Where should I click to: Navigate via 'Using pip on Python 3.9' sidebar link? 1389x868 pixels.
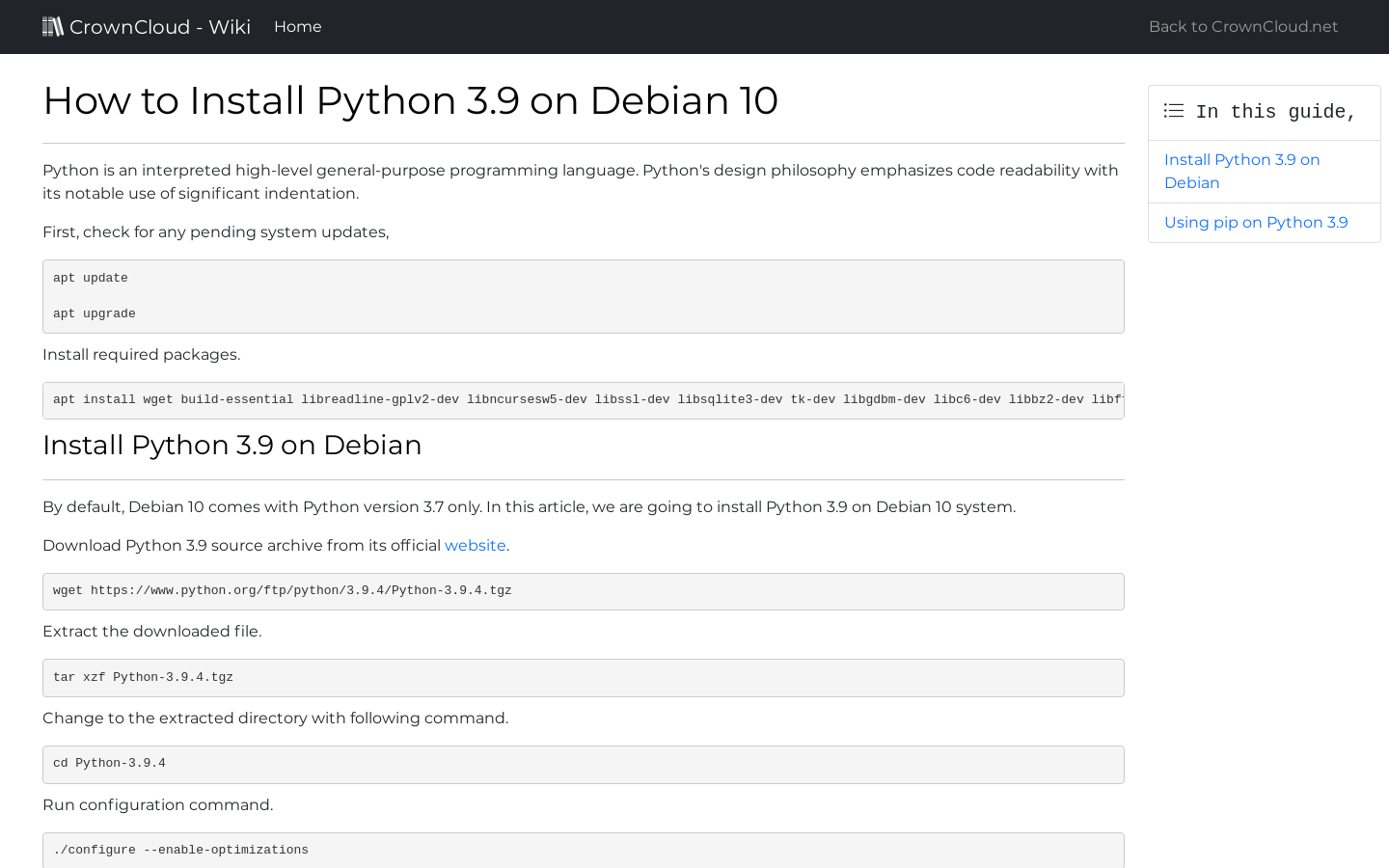click(1256, 222)
